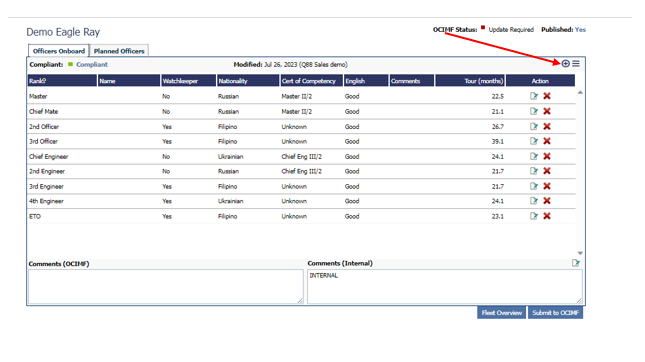Open the Fleet Overview button
645x362 pixels.
[x=501, y=313]
